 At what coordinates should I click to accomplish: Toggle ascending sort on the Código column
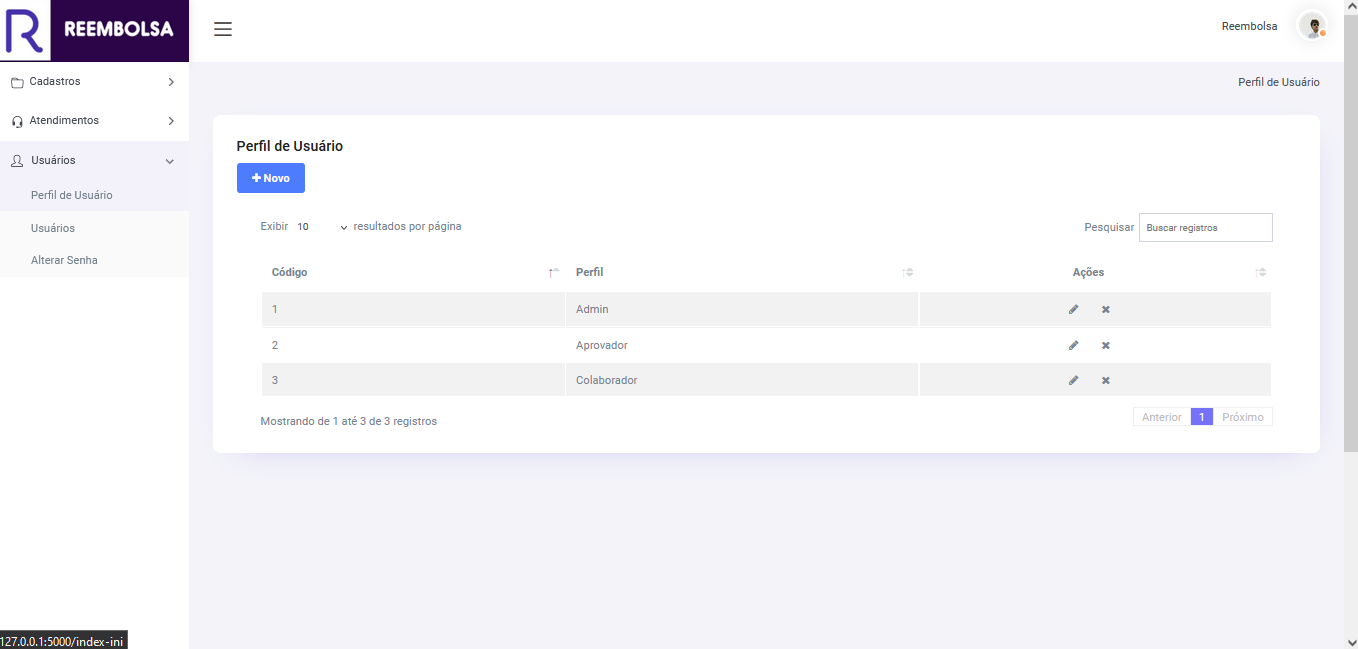click(x=553, y=271)
